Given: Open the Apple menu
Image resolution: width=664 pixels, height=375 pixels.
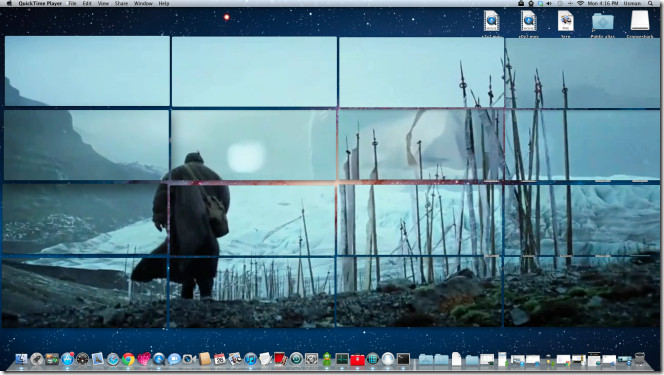Looking at the screenshot, I should point(9,3).
